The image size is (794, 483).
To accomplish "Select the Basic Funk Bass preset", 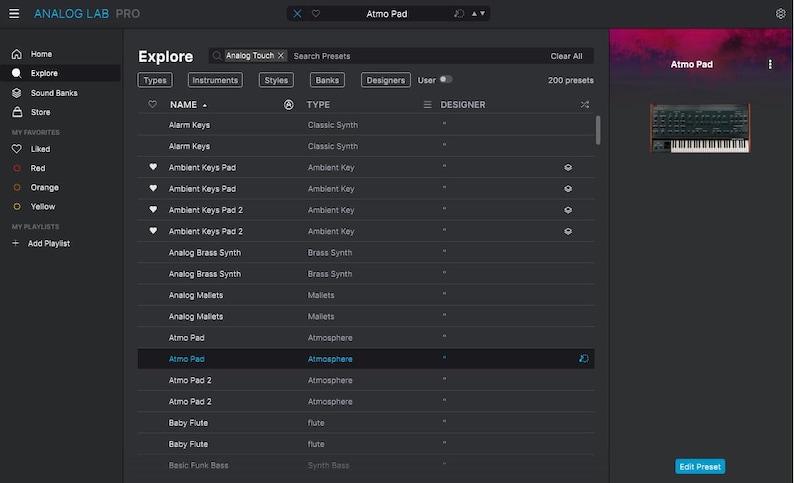I will tap(366, 465).
